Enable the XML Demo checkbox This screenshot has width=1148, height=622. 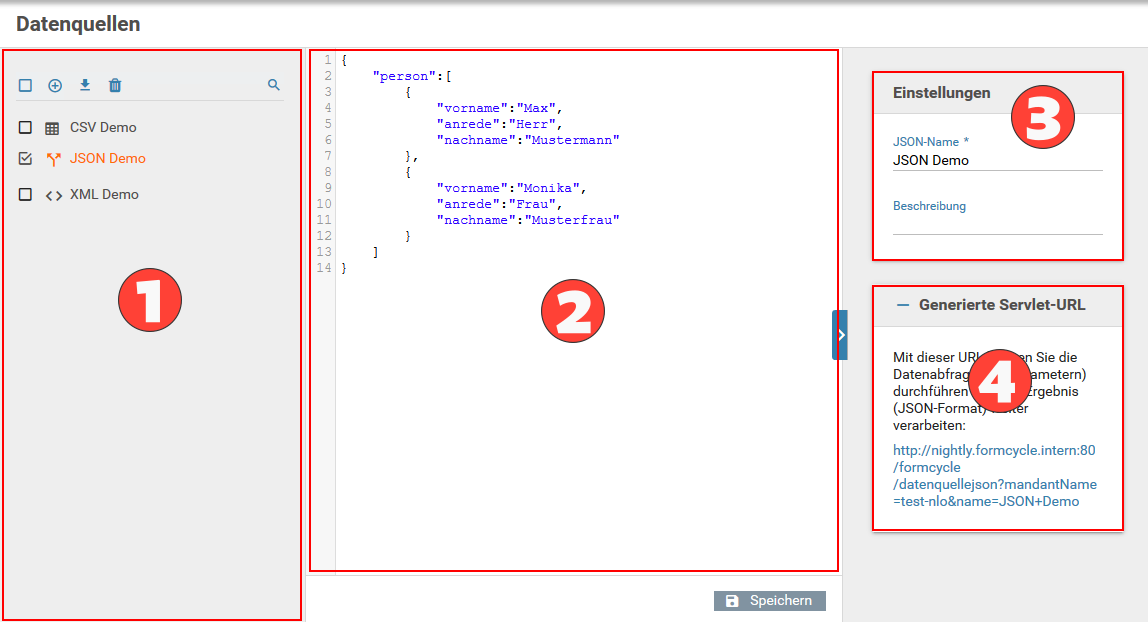point(25,195)
